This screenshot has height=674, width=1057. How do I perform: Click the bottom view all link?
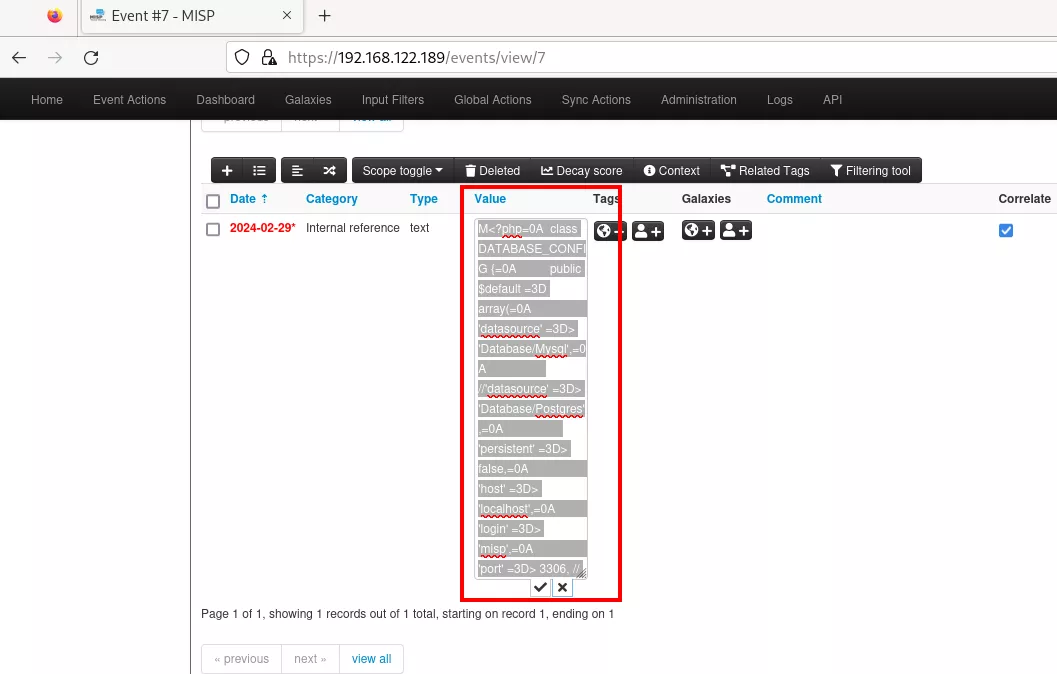click(x=371, y=659)
